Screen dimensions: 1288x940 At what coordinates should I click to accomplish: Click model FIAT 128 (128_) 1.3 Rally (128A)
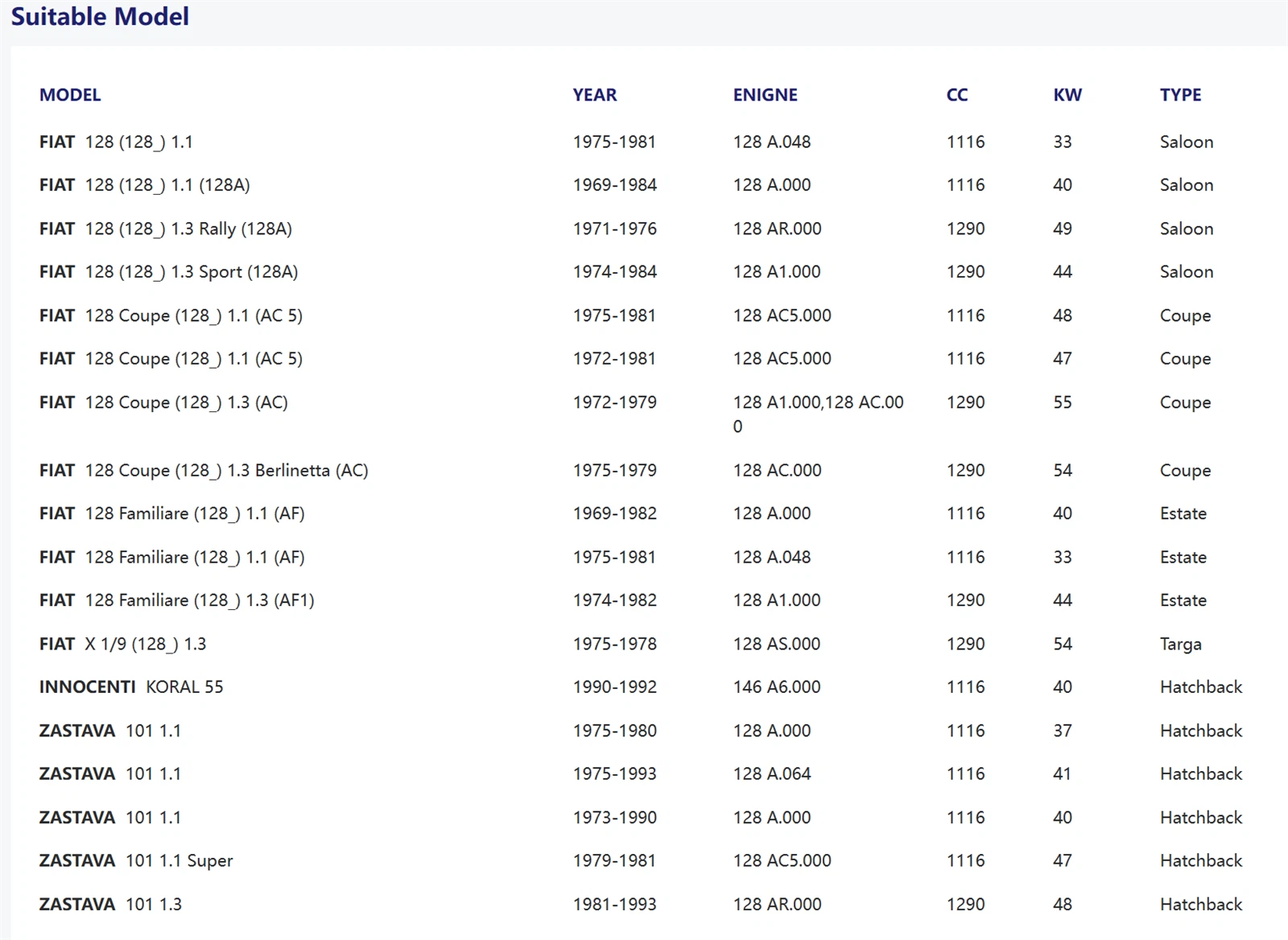166,229
